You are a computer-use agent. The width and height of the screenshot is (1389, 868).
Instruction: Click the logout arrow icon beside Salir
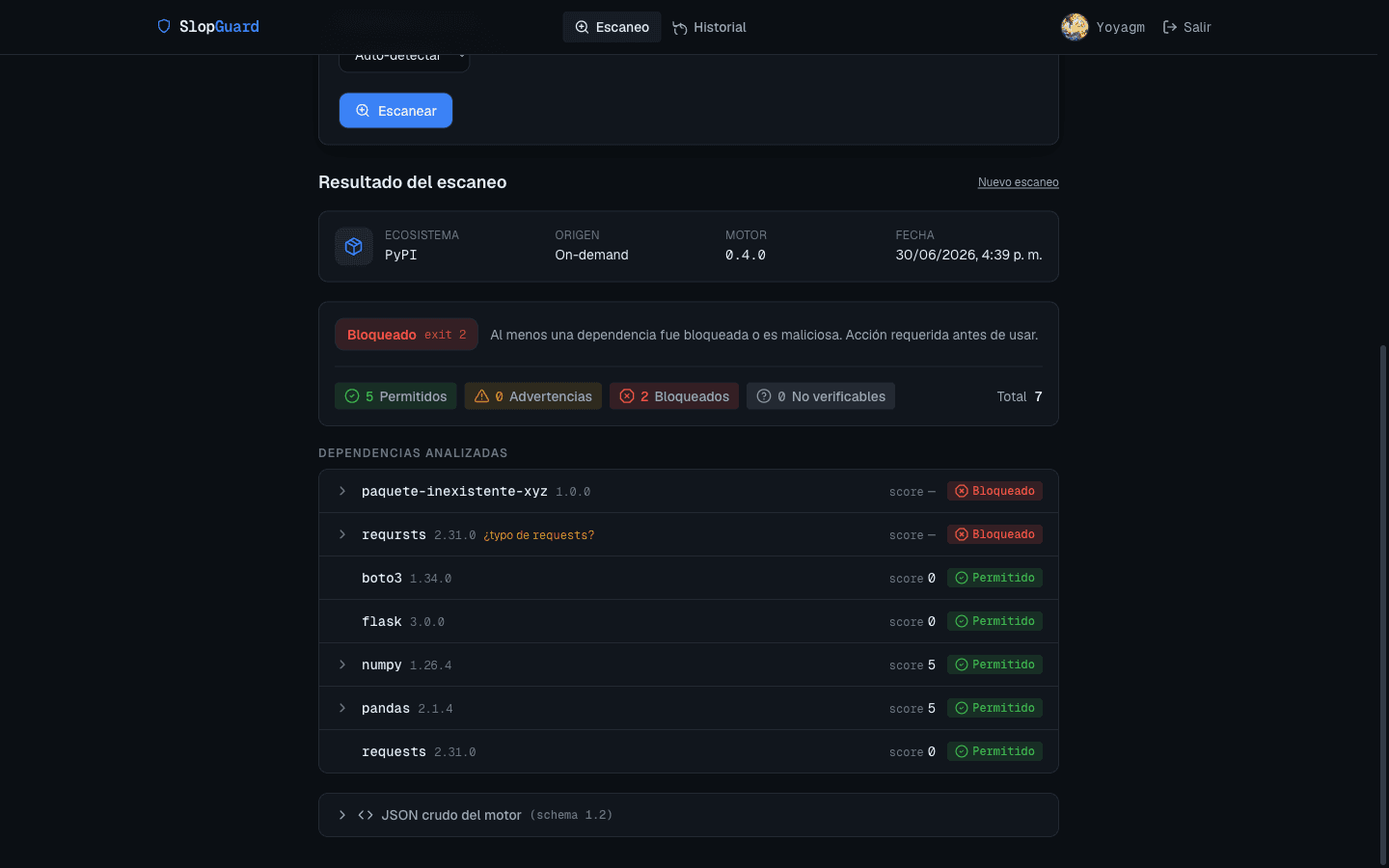[1170, 27]
